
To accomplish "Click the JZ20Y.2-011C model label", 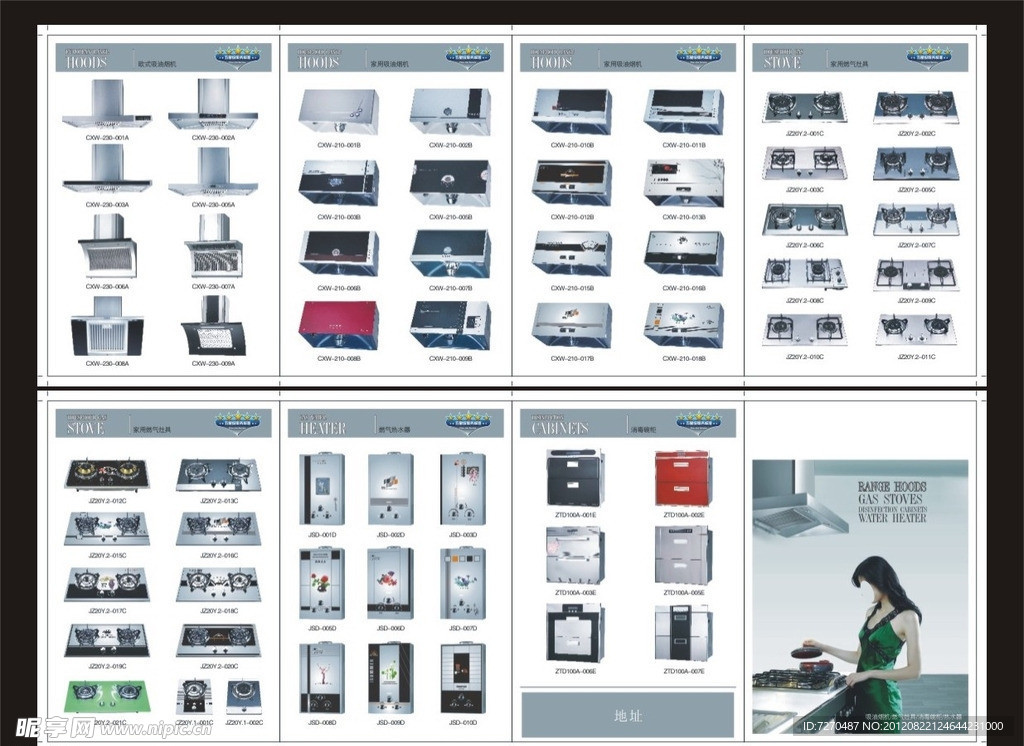I will coord(915,357).
